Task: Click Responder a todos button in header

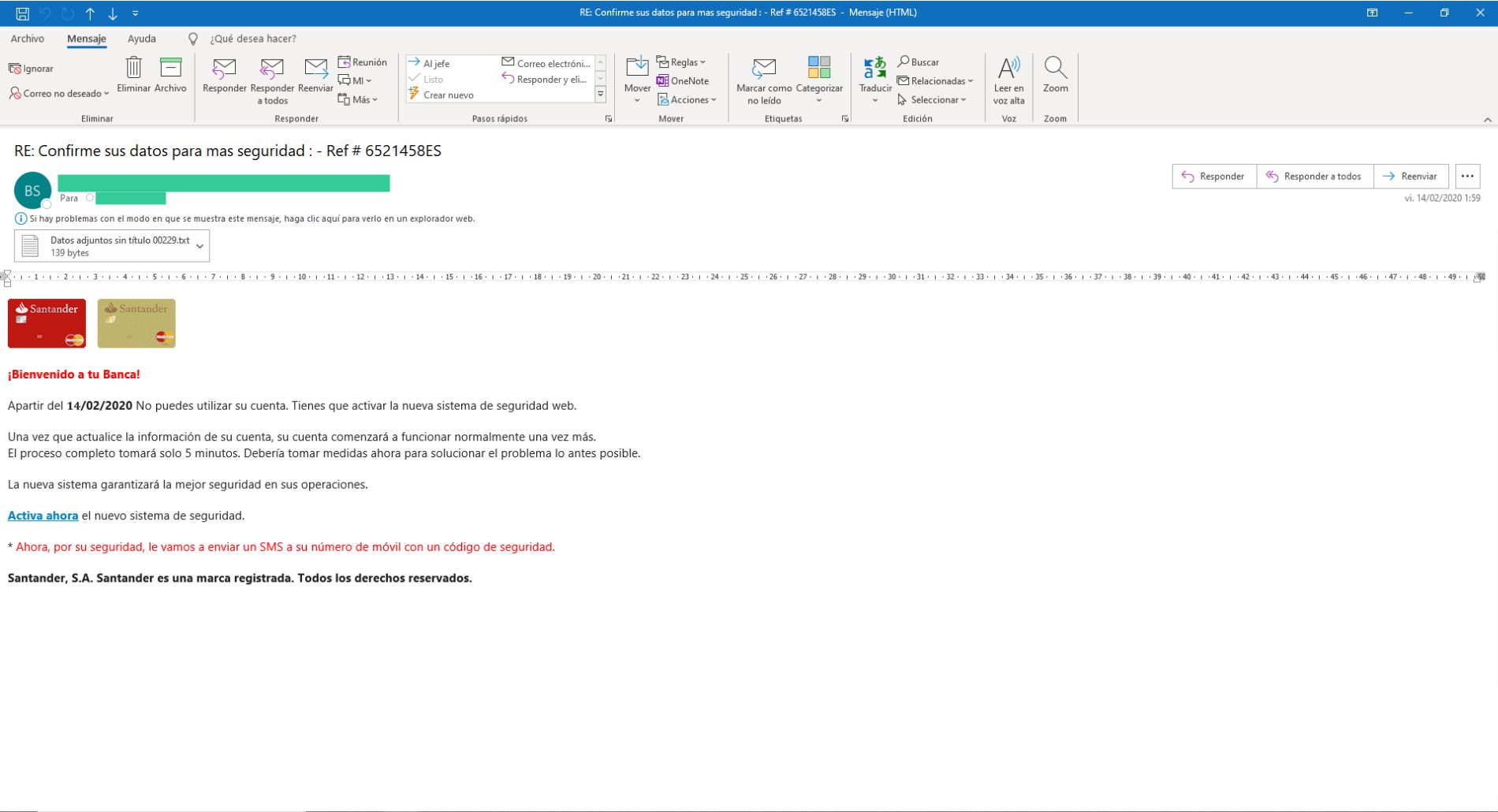Action: [x=1314, y=176]
